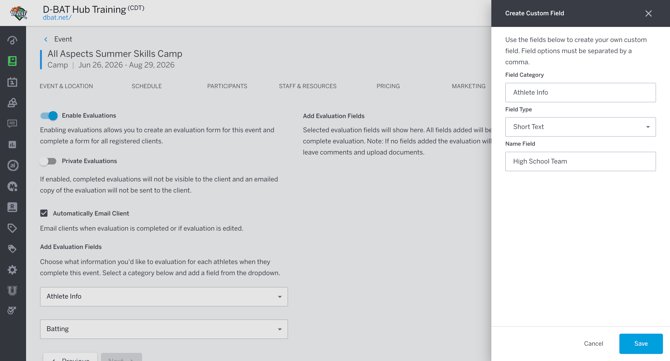Expand the Athlete Info category dropdown

[164, 296]
